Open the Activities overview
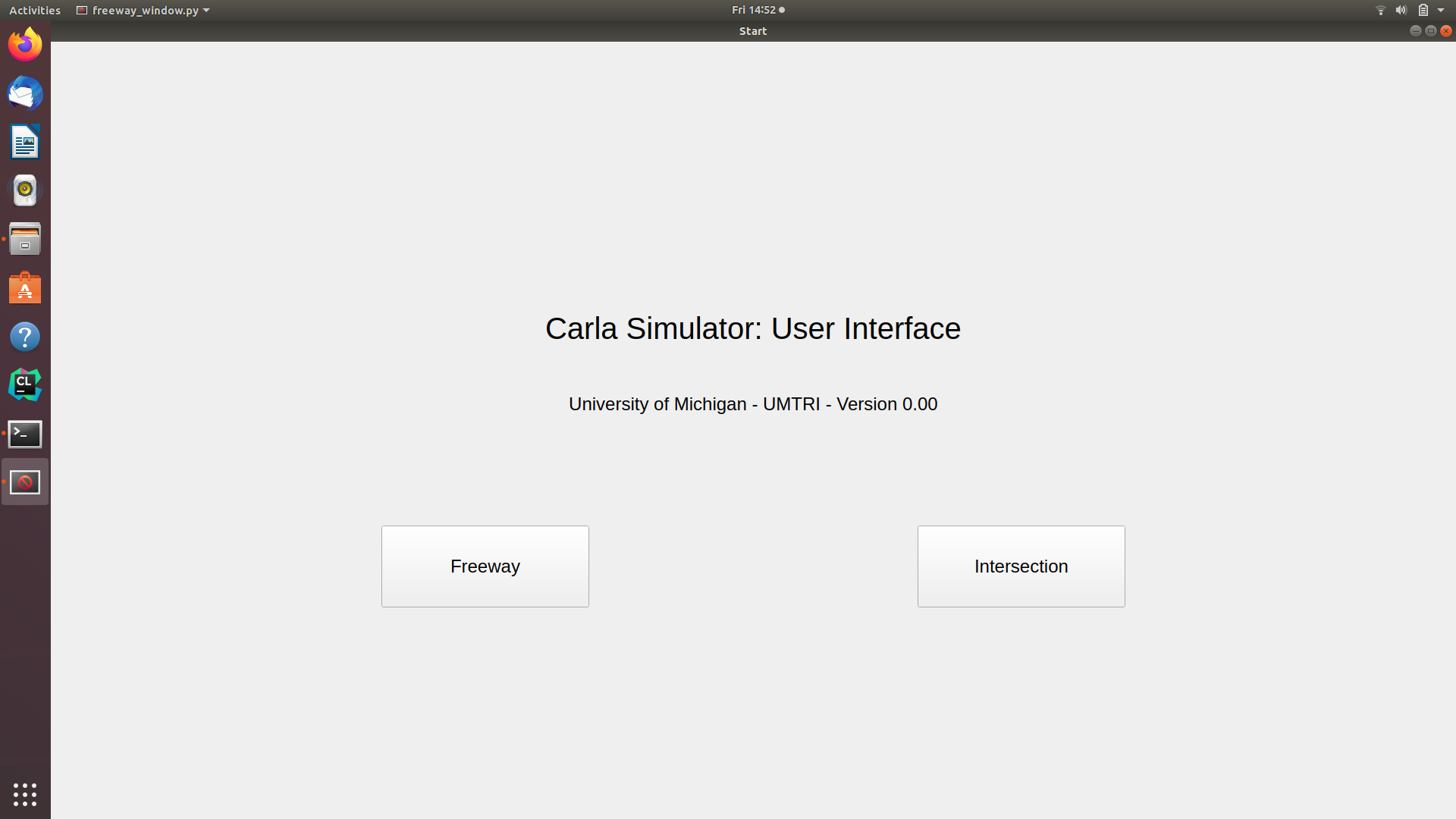The width and height of the screenshot is (1456, 819). click(35, 10)
